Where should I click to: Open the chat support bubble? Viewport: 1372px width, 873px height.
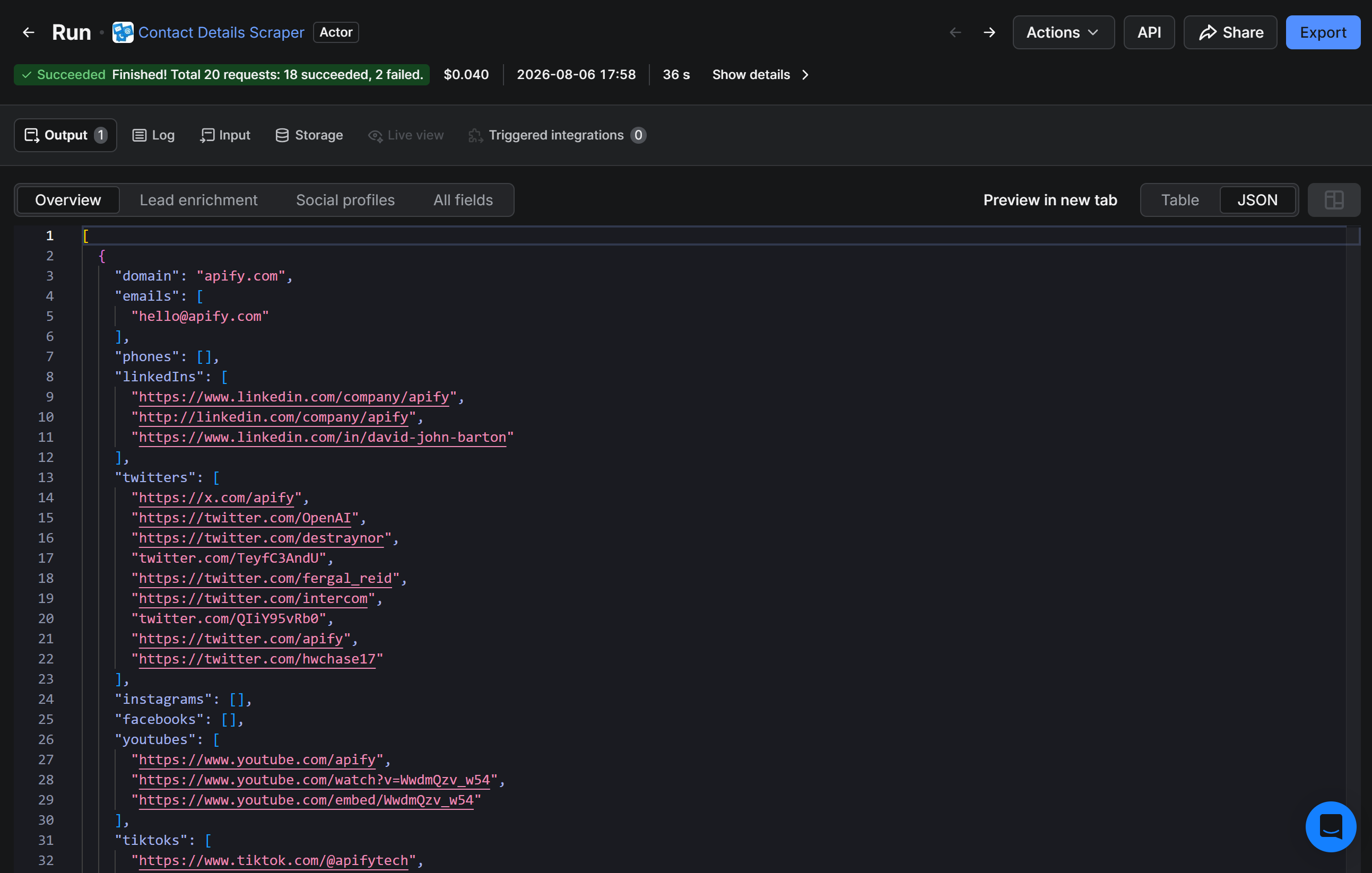(x=1331, y=826)
